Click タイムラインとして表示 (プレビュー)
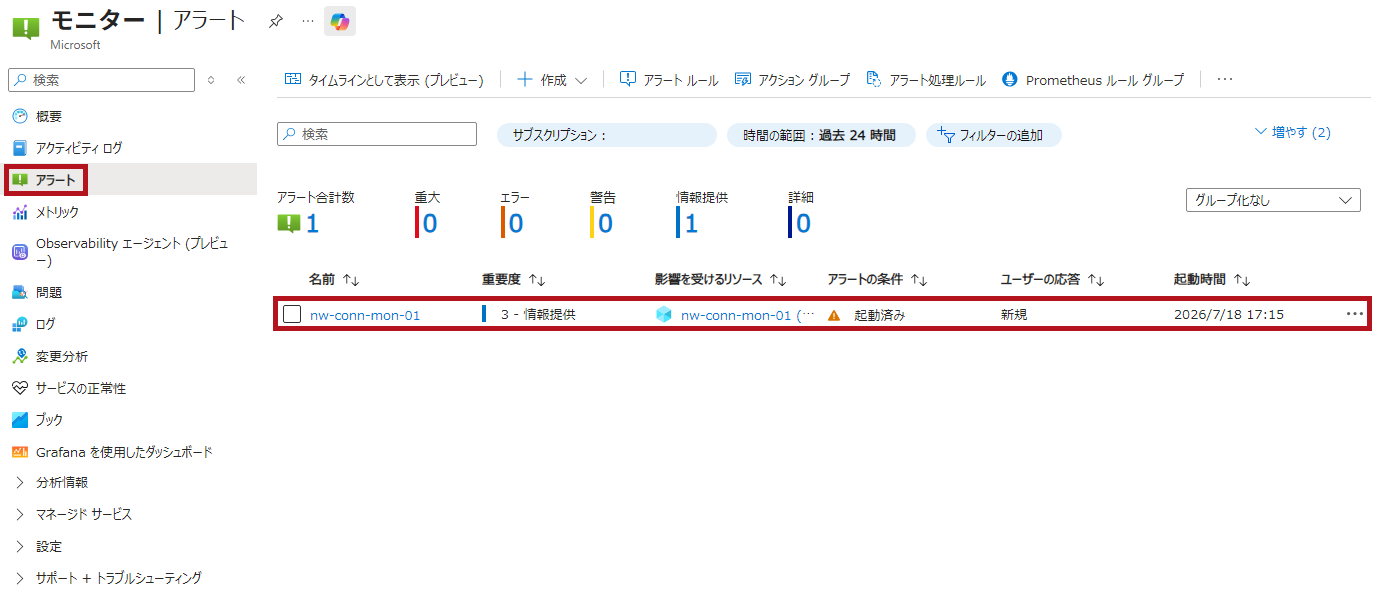This screenshot has height=596, width=1373. click(x=384, y=80)
